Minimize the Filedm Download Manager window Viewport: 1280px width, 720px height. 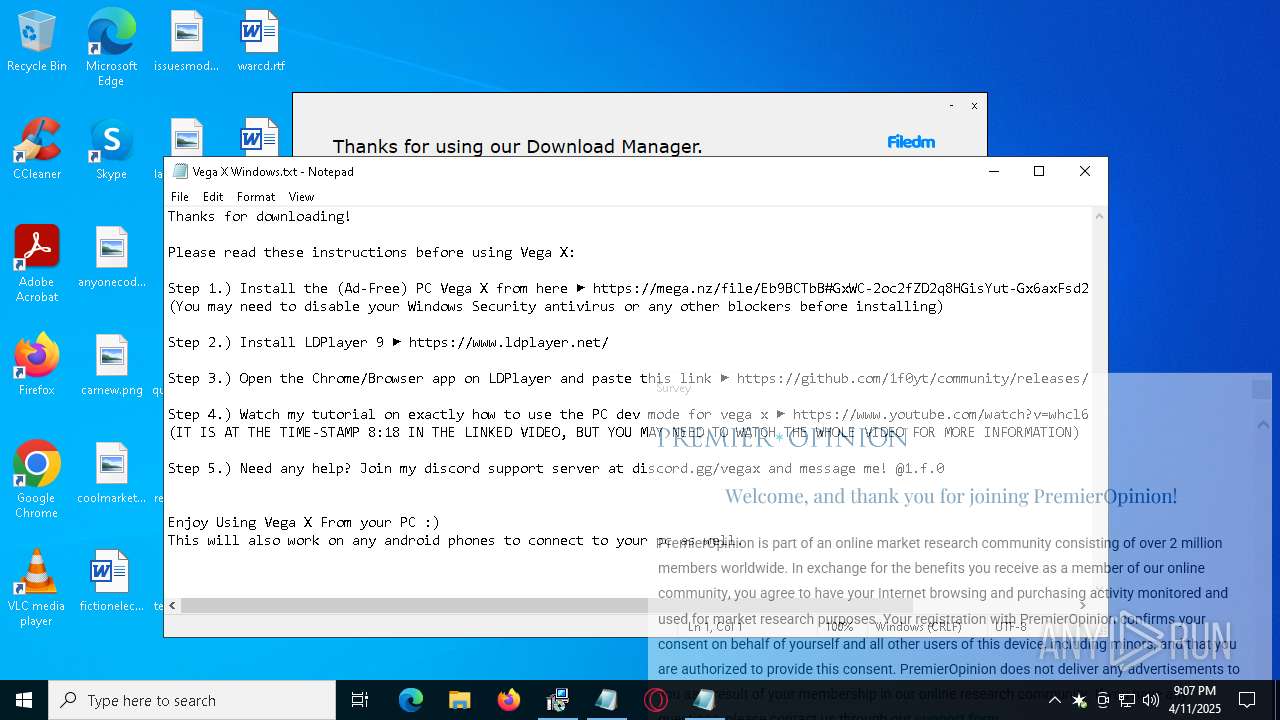coord(951,105)
